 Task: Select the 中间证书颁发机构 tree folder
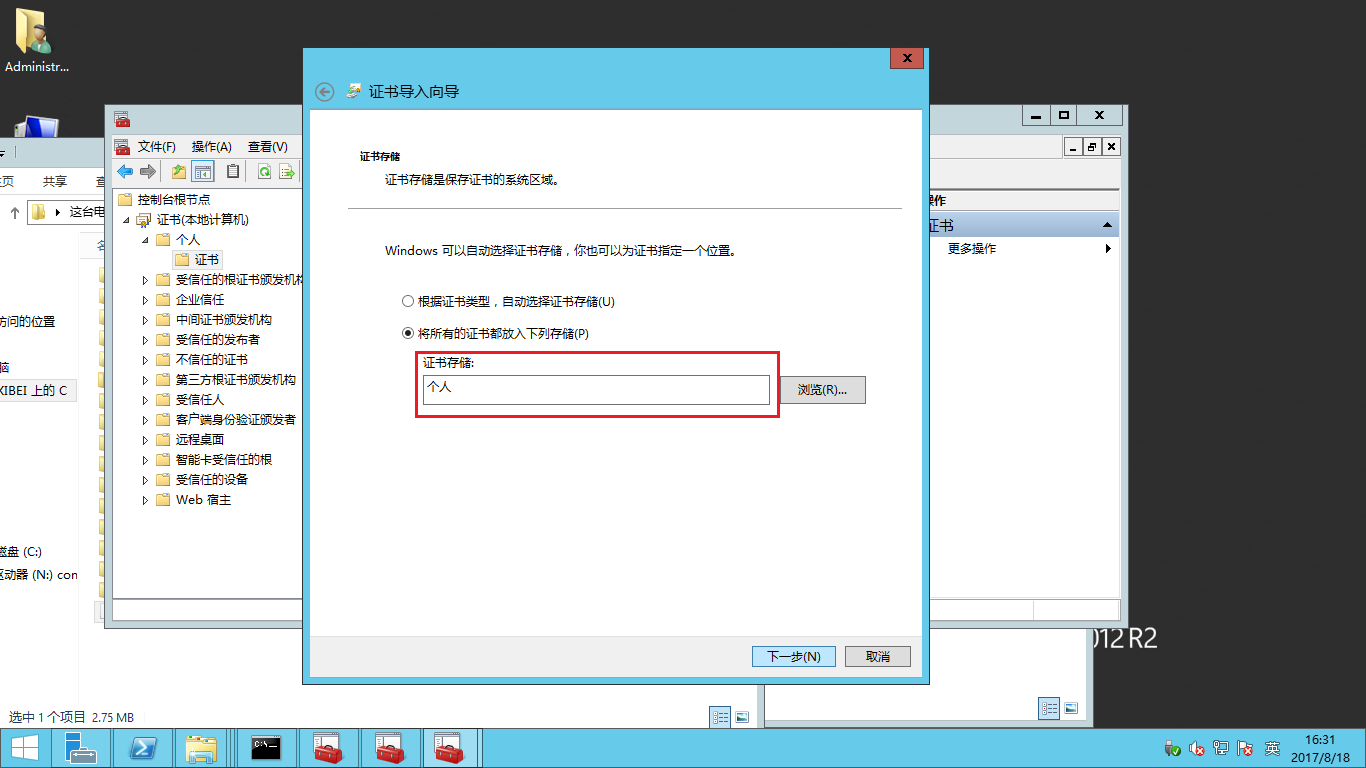[223, 320]
